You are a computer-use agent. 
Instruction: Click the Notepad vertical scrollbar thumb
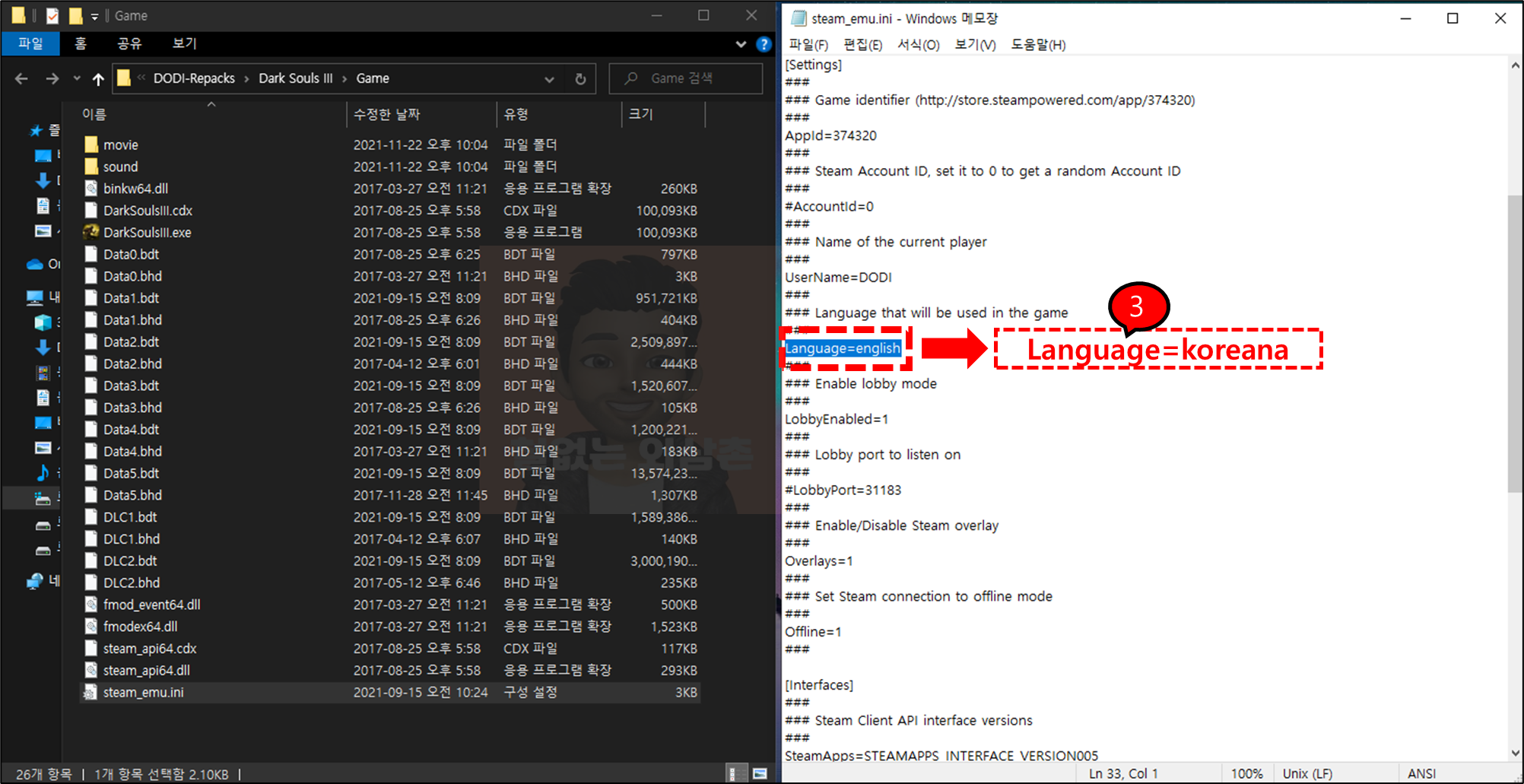pos(1515,344)
